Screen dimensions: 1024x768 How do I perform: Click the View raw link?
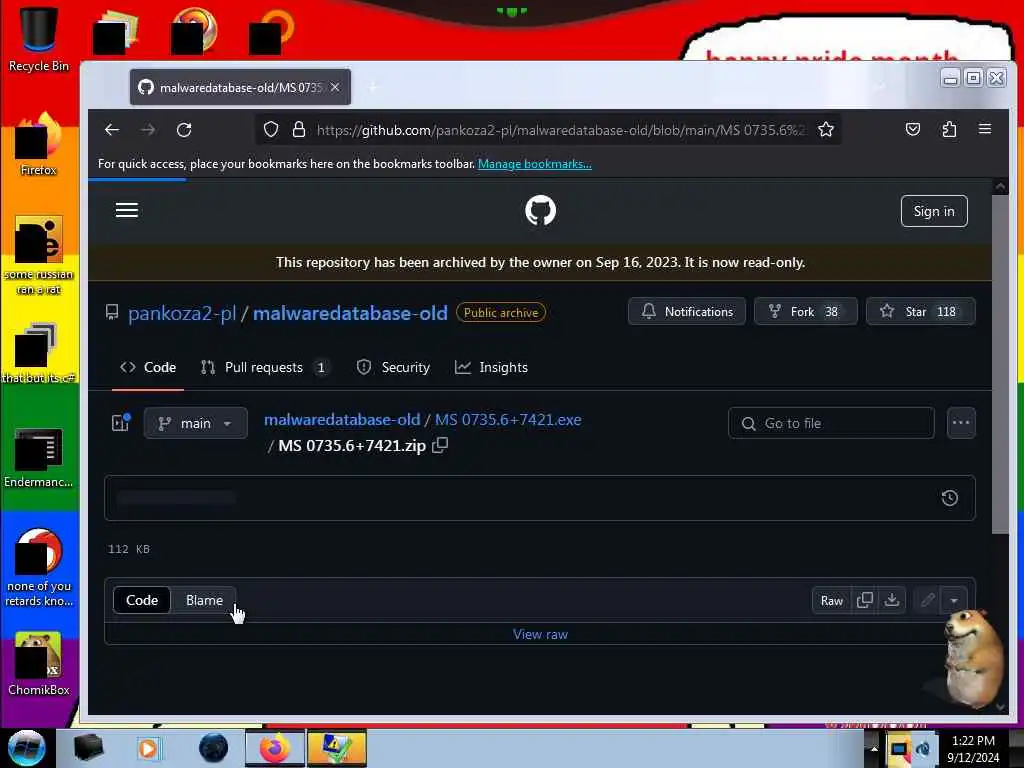pos(540,634)
